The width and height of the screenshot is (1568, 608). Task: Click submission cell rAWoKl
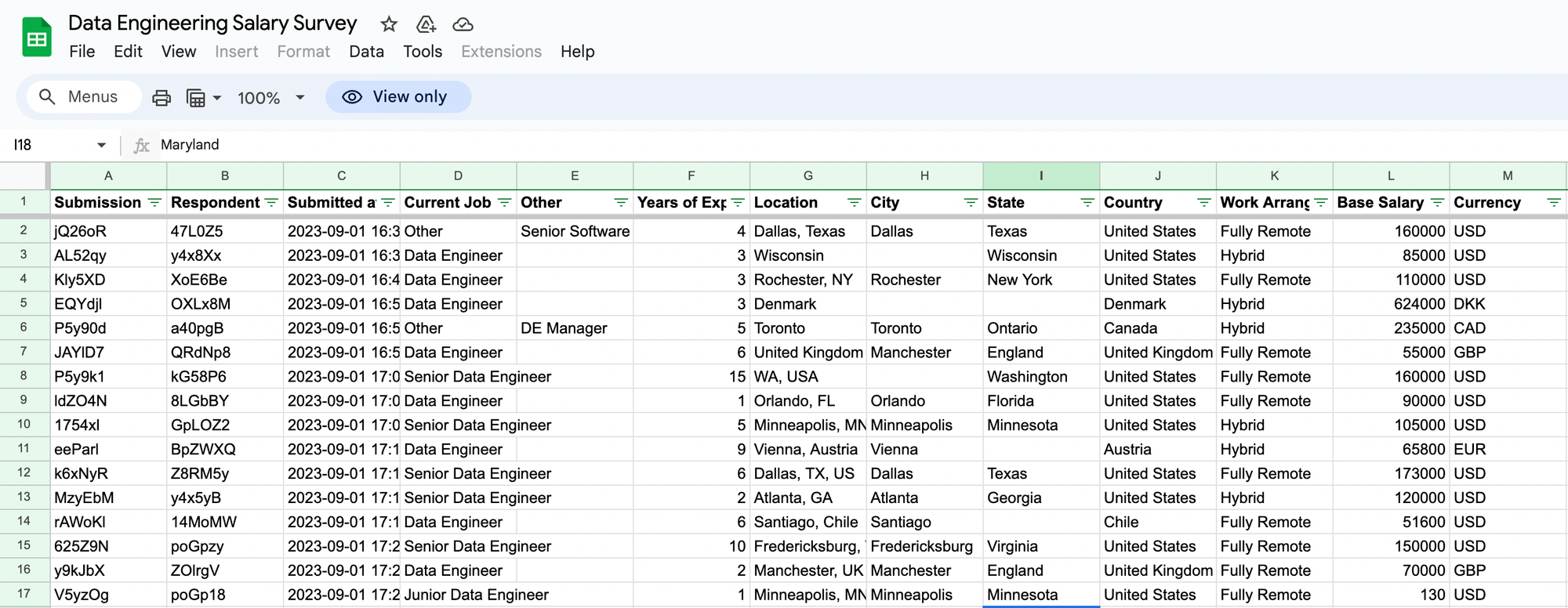(108, 522)
